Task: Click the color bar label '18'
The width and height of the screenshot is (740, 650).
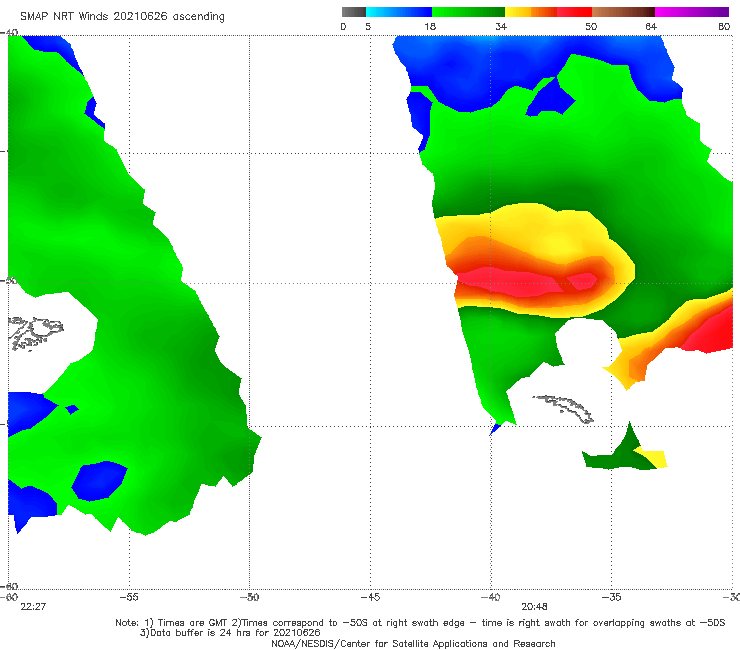Action: [x=430, y=26]
